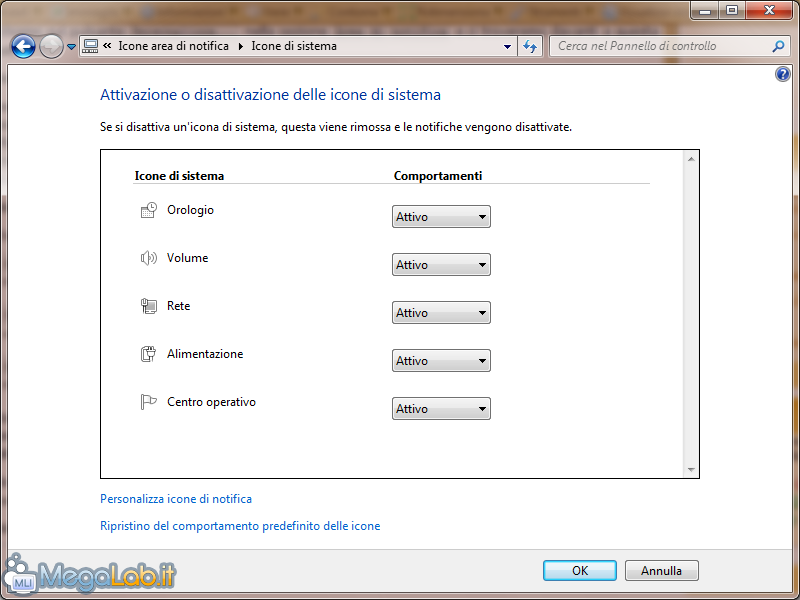Show previous breadcrumb locations chevron

pyautogui.click(x=107, y=45)
